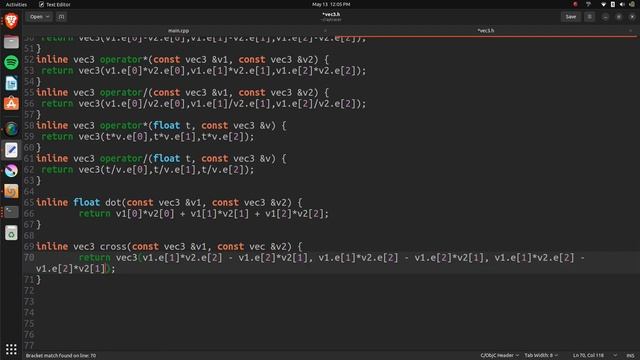Click 'return' keyword on line 70

[95, 258]
